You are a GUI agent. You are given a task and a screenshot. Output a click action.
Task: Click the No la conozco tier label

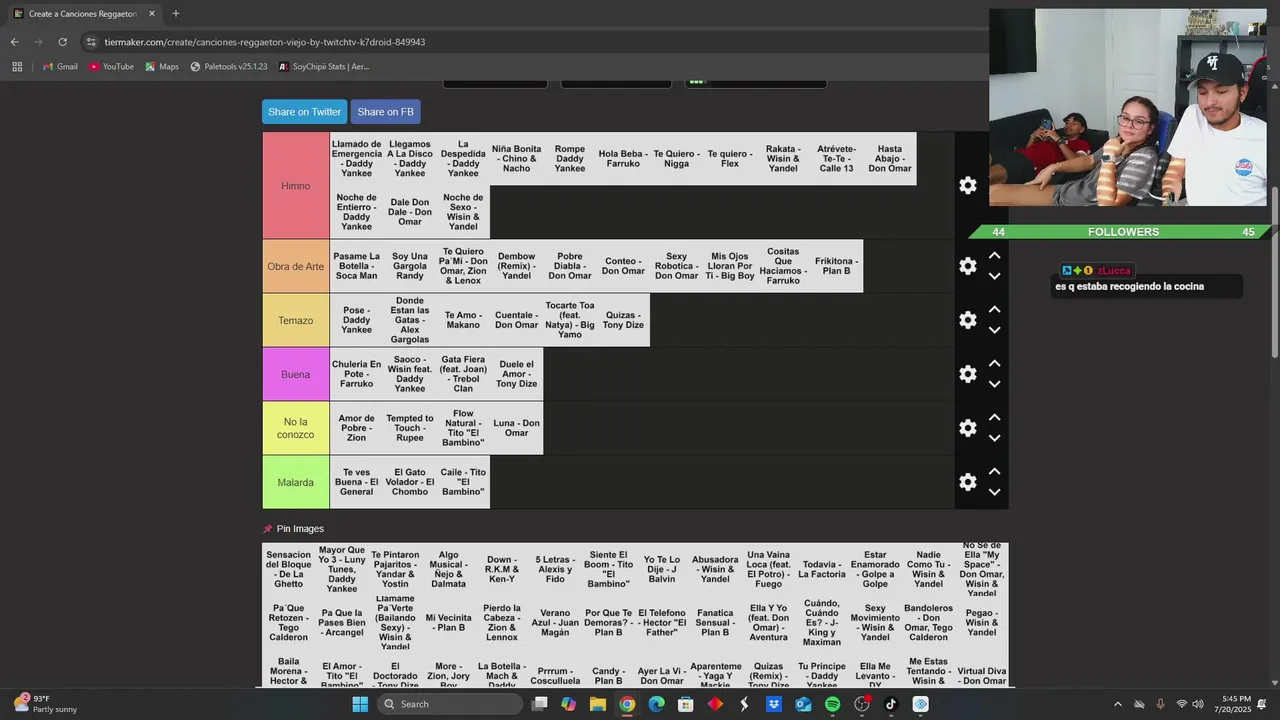coord(295,429)
